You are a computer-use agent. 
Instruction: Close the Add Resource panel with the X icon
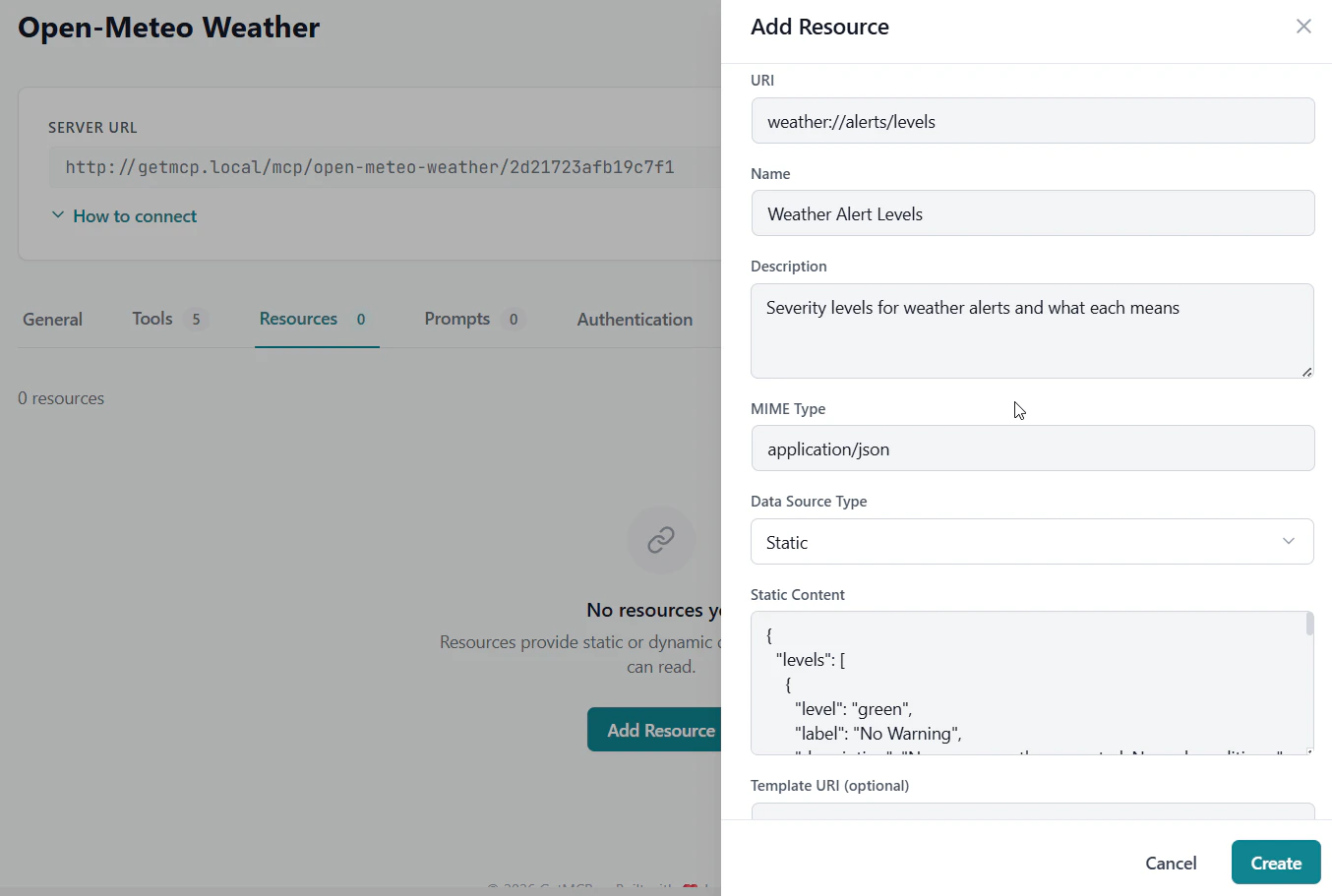[1303, 27]
